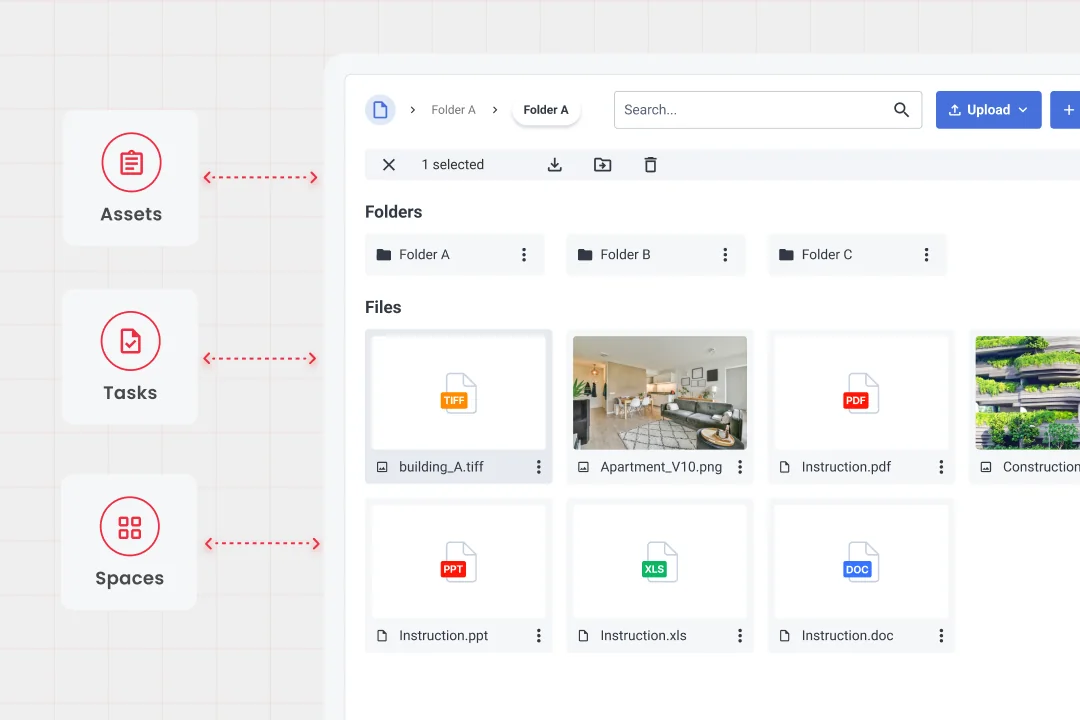Viewport: 1080px width, 720px height.
Task: Click the blue plus button
Action: pos(1066,110)
